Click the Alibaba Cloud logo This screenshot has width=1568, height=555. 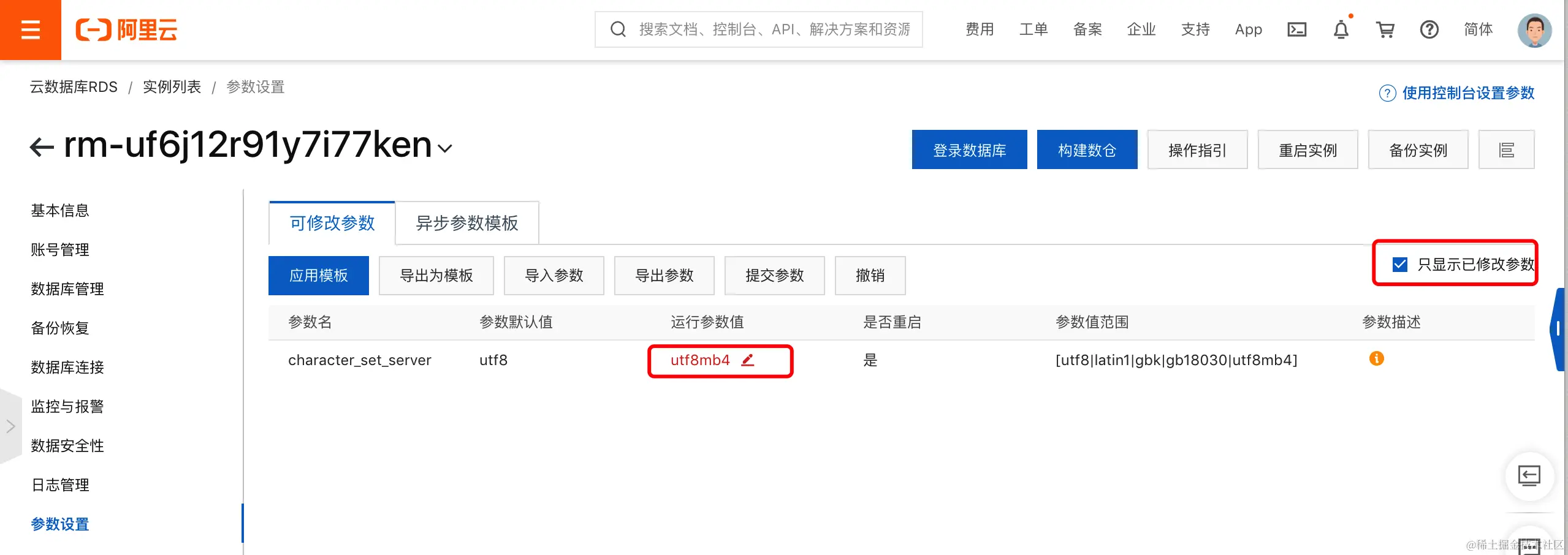point(126,29)
